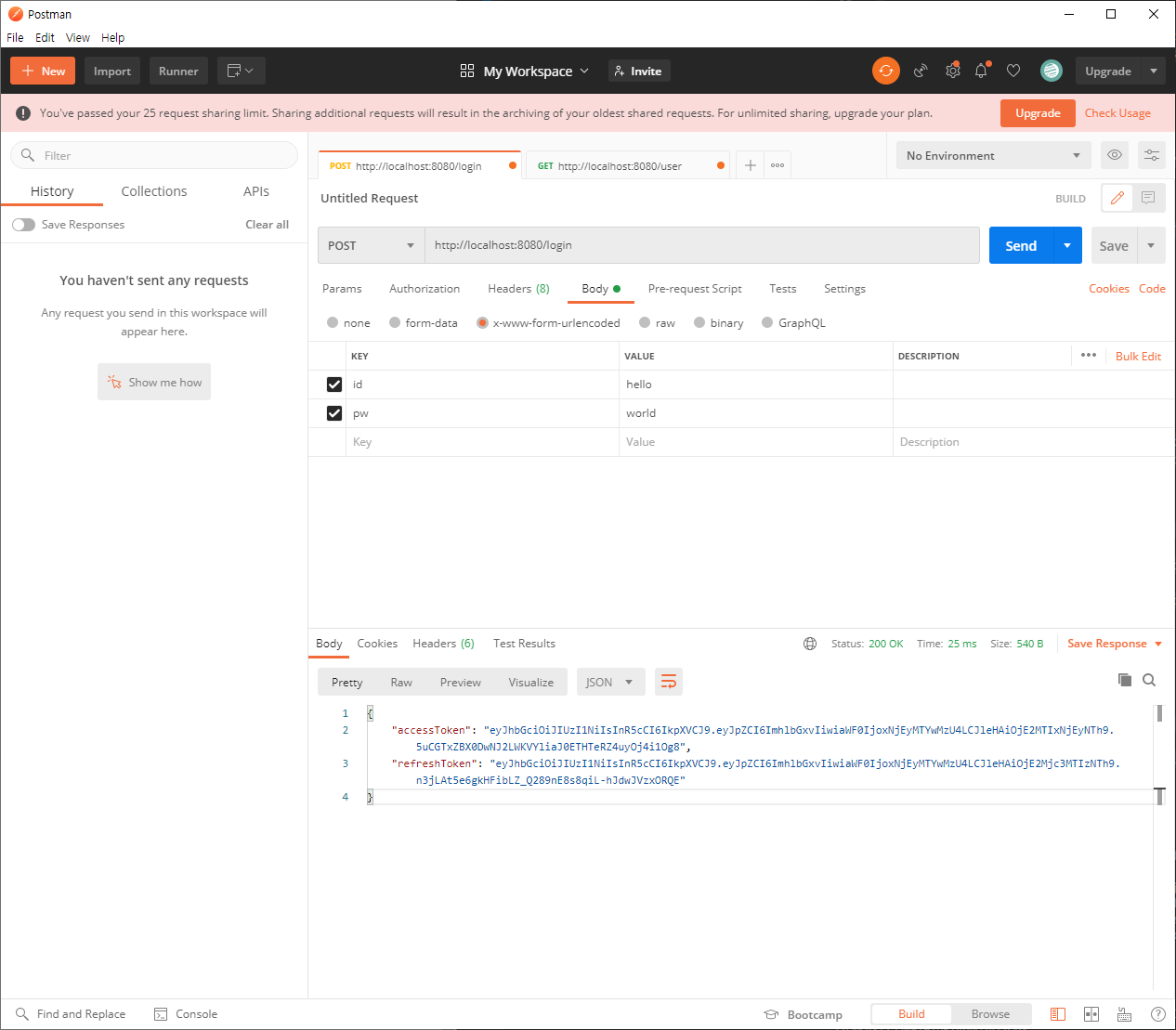Expand the Save button dropdown arrow
This screenshot has width=1176, height=1030.
point(1151,245)
